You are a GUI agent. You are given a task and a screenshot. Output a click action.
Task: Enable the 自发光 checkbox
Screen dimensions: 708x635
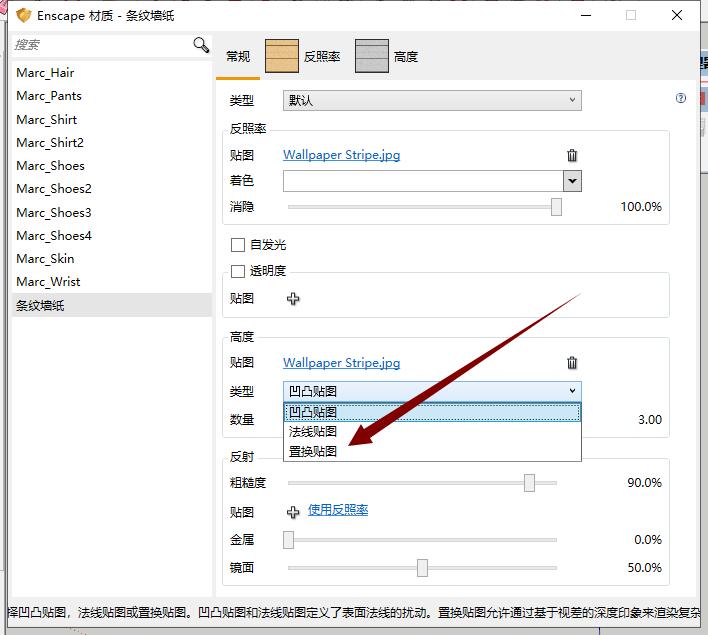click(238, 245)
